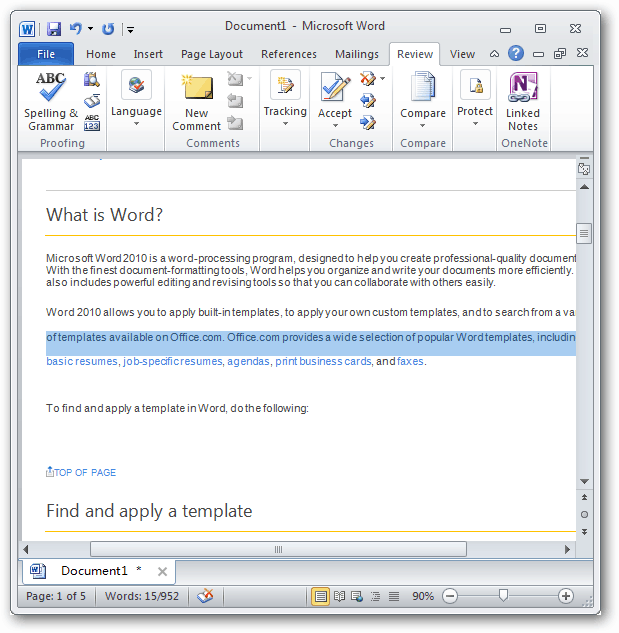Click the Delete Comment icon
The image size is (619, 633).
[235, 79]
